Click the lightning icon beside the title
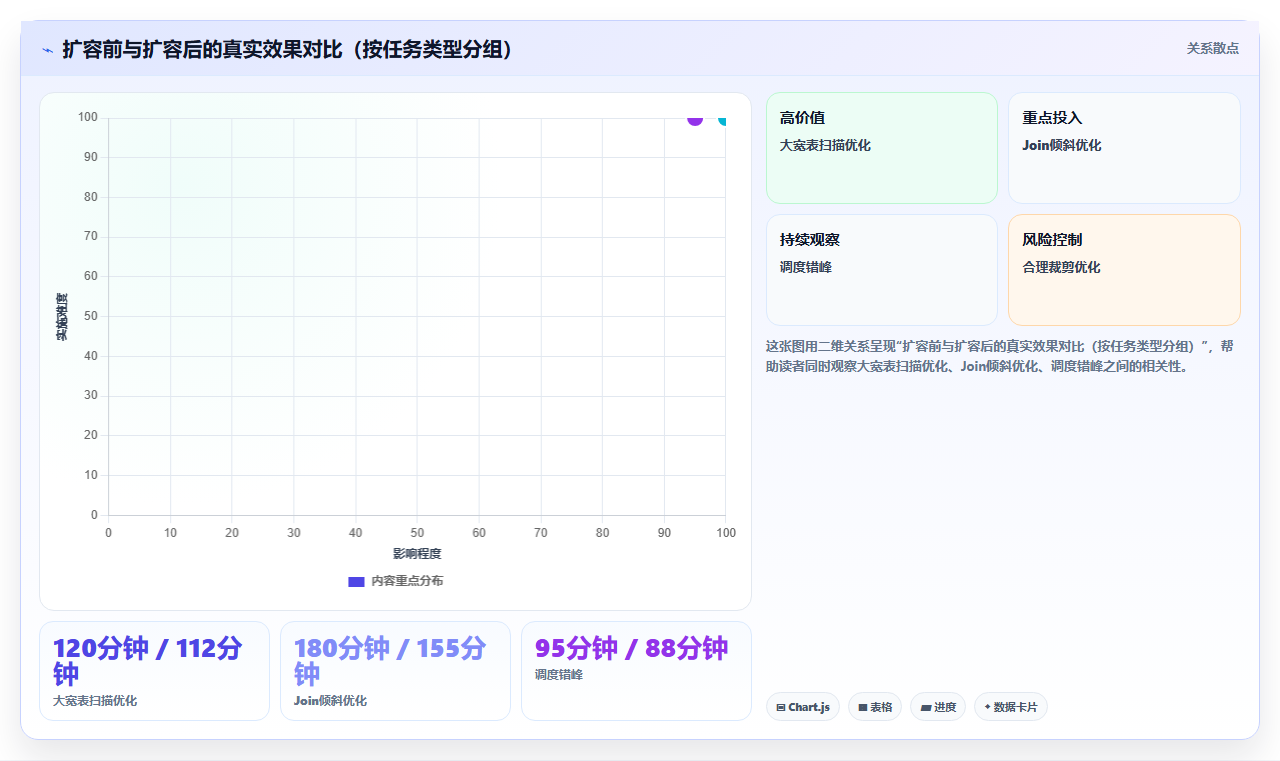Image resolution: width=1280 pixels, height=761 pixels. [x=48, y=49]
